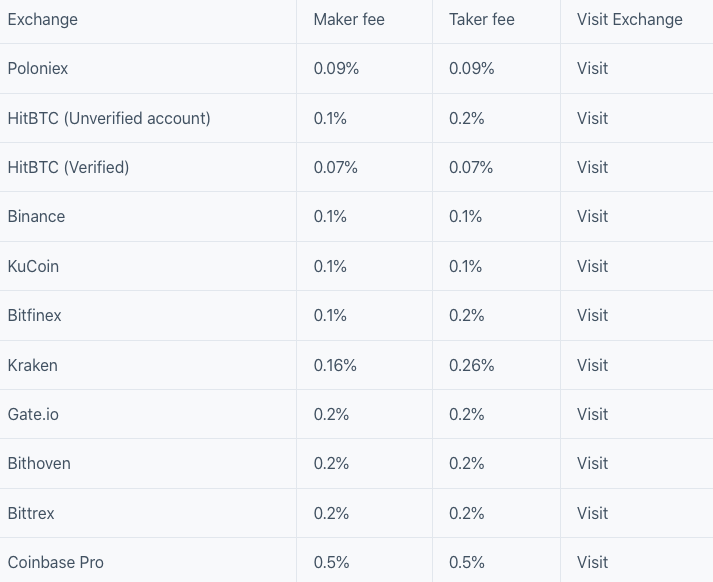713x582 pixels.
Task: Open the KuCoin Visit link
Action: [592, 266]
